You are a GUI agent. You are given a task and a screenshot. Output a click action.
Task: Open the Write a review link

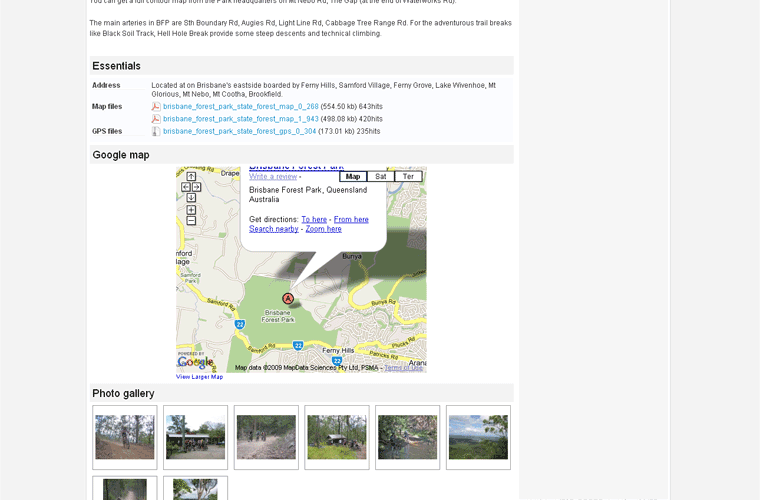click(x=273, y=177)
